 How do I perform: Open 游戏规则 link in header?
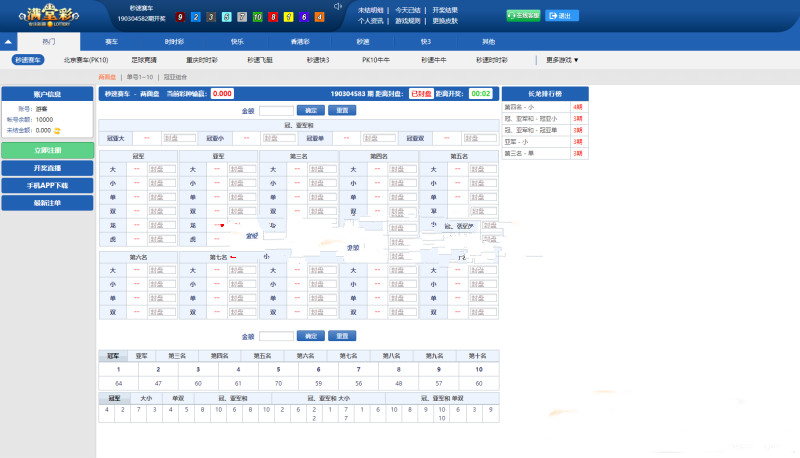pyautogui.click(x=408, y=21)
